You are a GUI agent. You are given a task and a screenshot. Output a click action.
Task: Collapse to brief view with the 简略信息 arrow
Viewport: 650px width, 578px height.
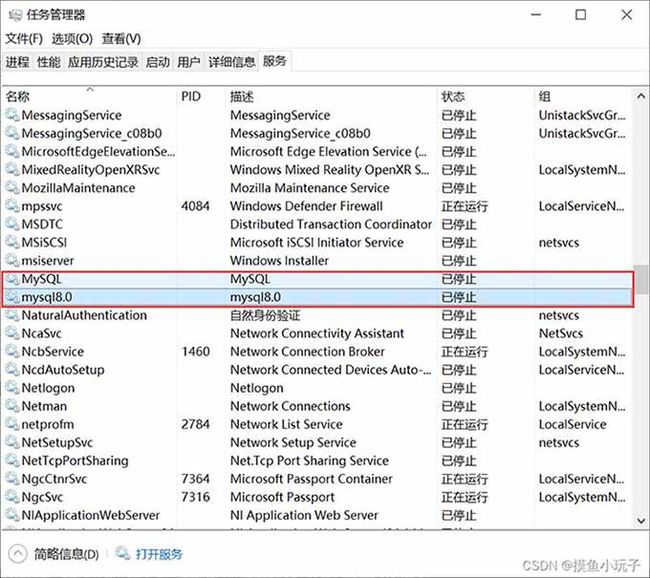pos(17,554)
